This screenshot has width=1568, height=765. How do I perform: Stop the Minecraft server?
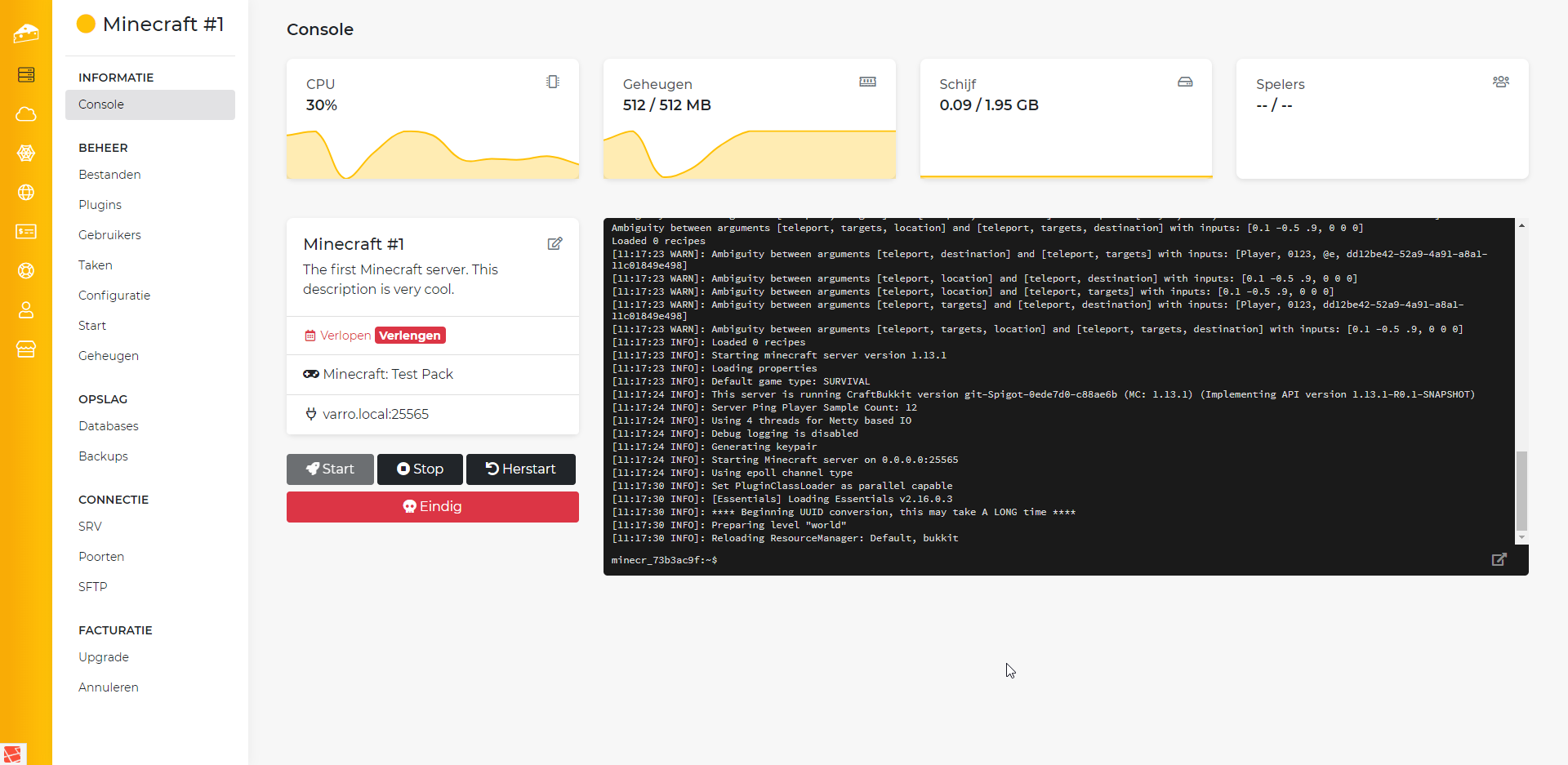420,469
